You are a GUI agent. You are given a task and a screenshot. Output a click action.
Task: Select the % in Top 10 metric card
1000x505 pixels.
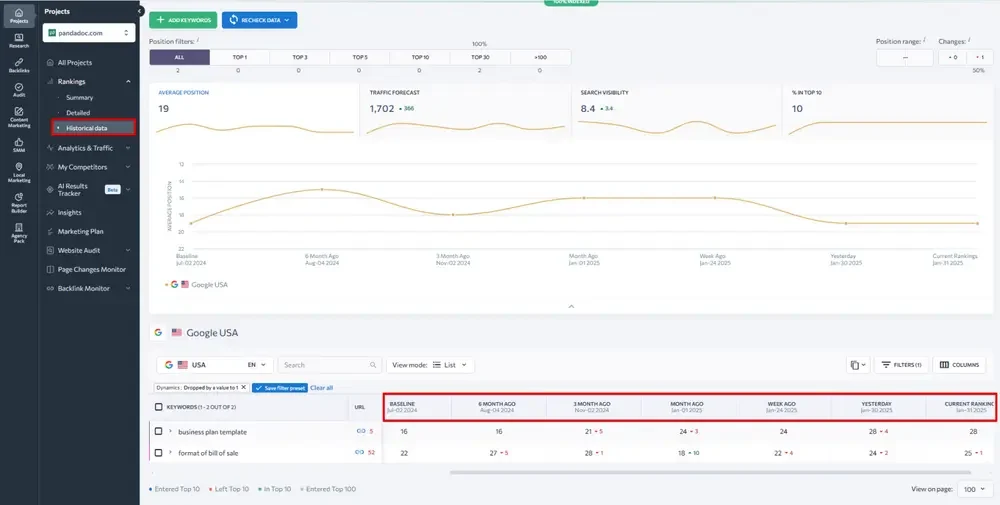[x=888, y=110]
